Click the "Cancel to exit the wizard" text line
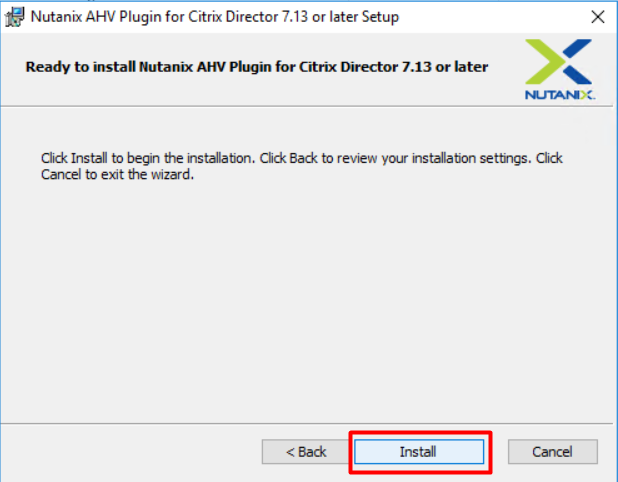Image resolution: width=618 pixels, height=482 pixels. [116, 175]
